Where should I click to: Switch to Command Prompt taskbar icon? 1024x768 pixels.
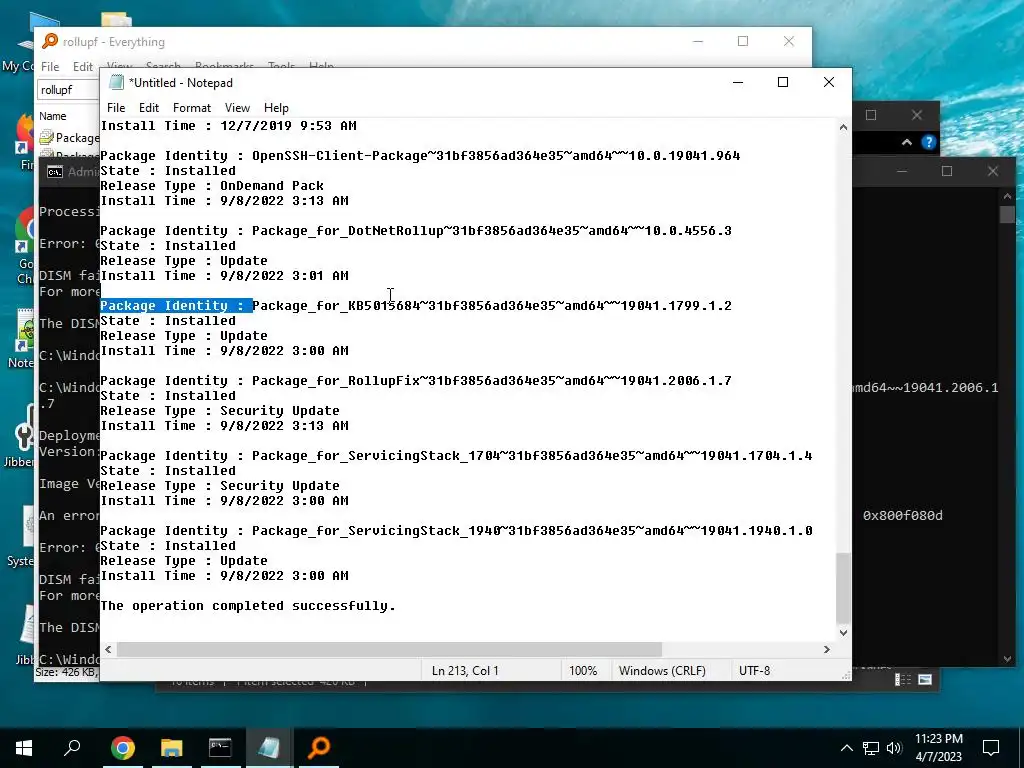(220, 748)
